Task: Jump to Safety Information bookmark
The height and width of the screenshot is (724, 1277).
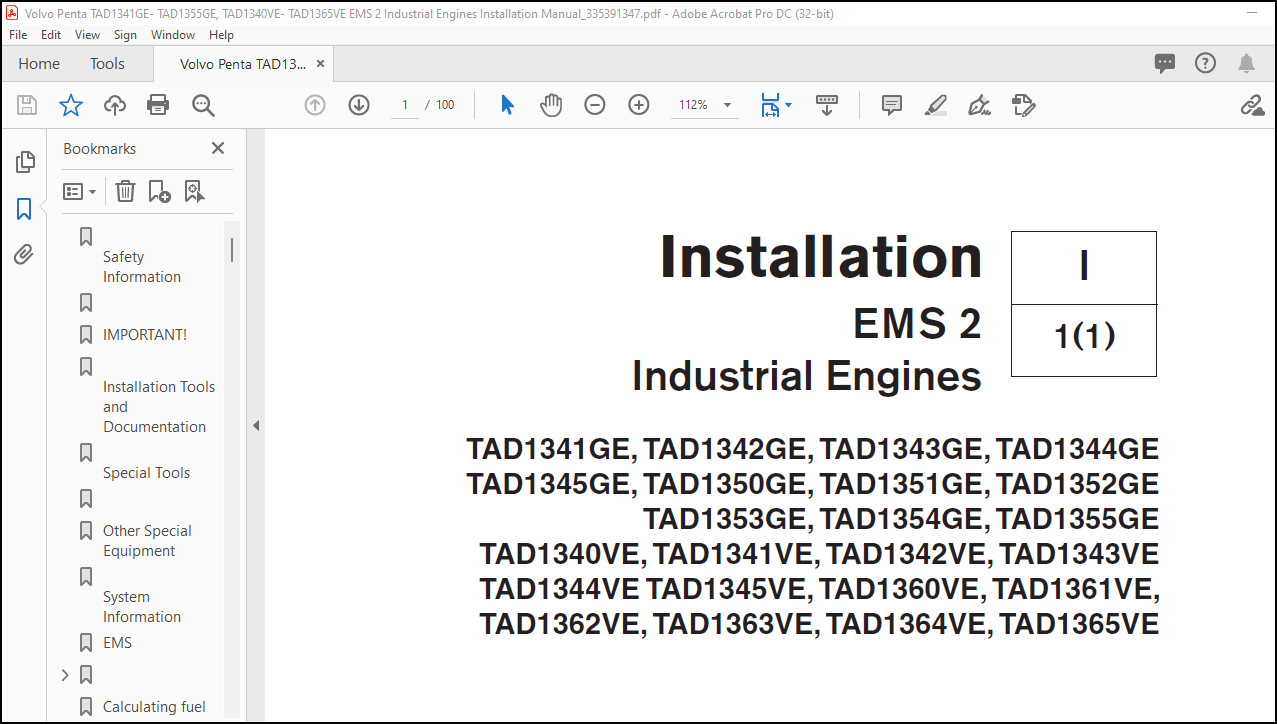Action: pyautogui.click(x=142, y=267)
